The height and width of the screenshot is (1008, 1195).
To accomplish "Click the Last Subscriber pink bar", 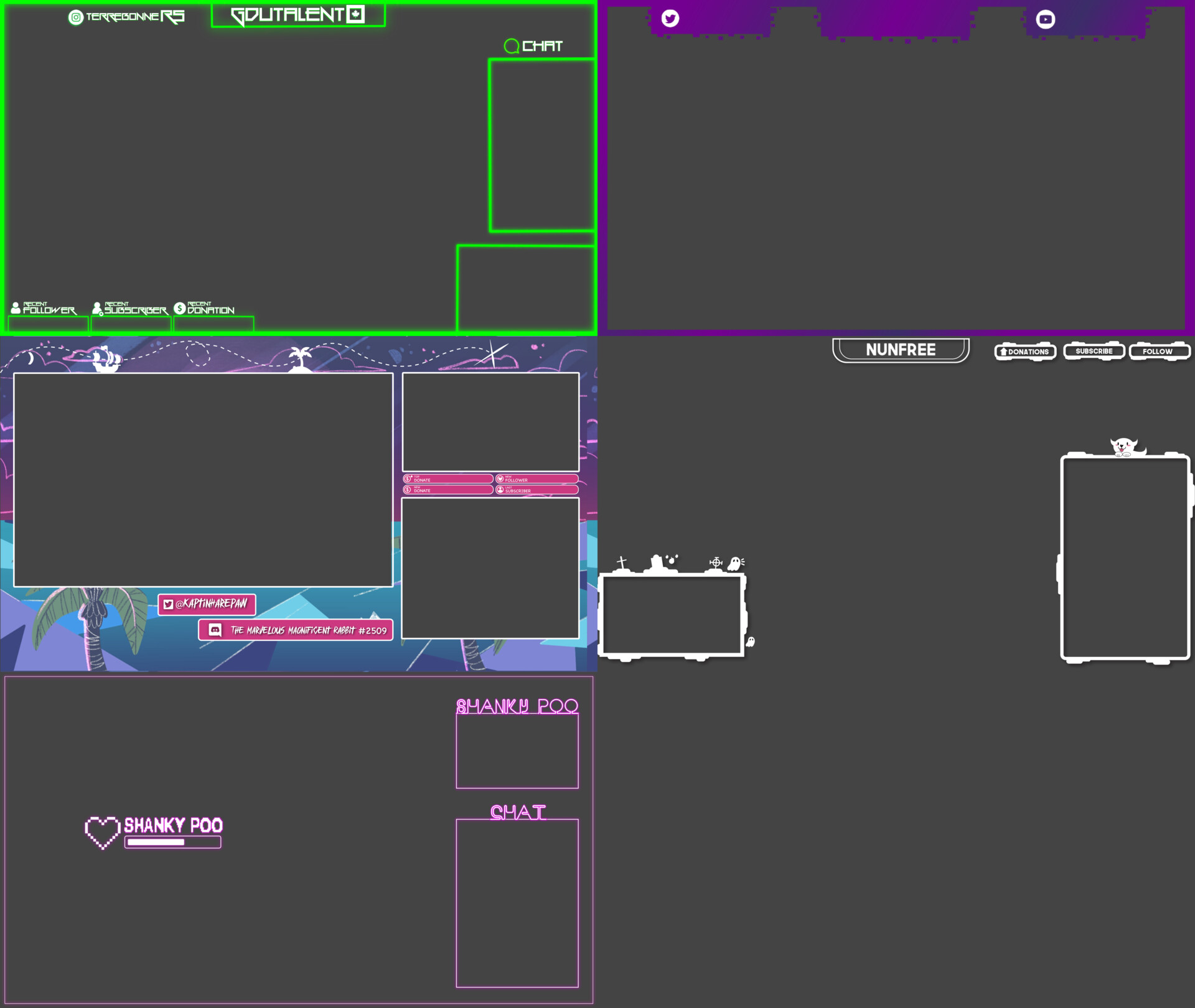I will [x=537, y=490].
